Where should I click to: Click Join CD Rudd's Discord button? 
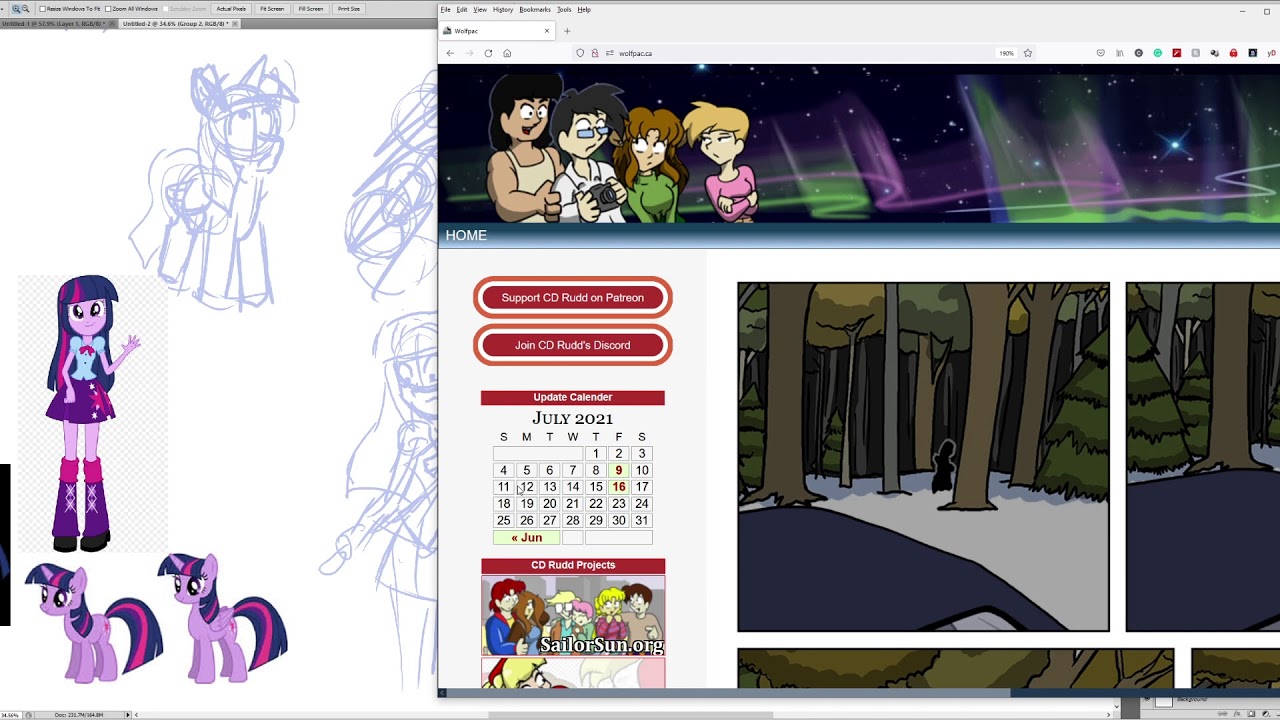point(573,345)
